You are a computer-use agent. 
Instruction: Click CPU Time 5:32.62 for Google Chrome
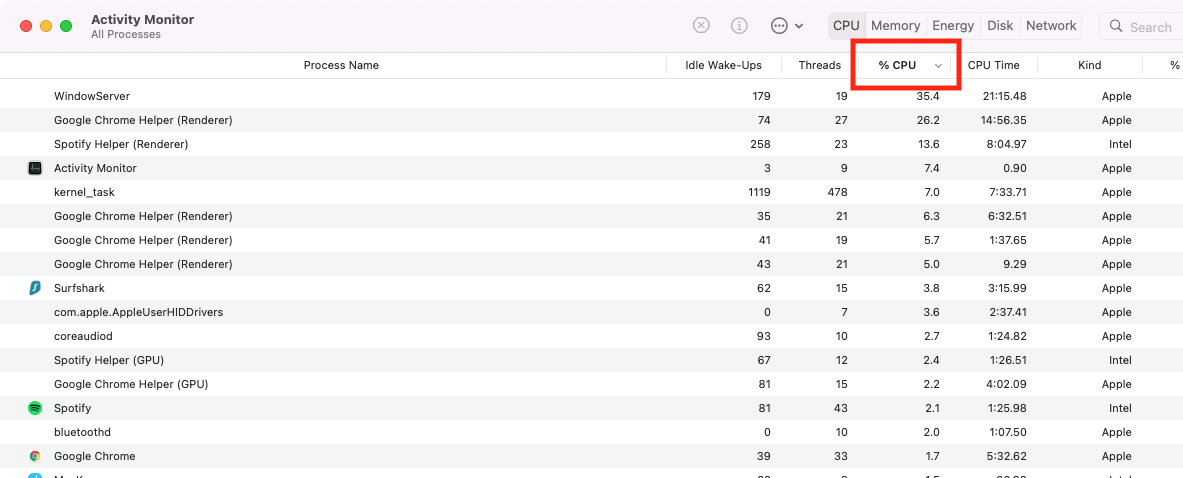(x=1007, y=456)
